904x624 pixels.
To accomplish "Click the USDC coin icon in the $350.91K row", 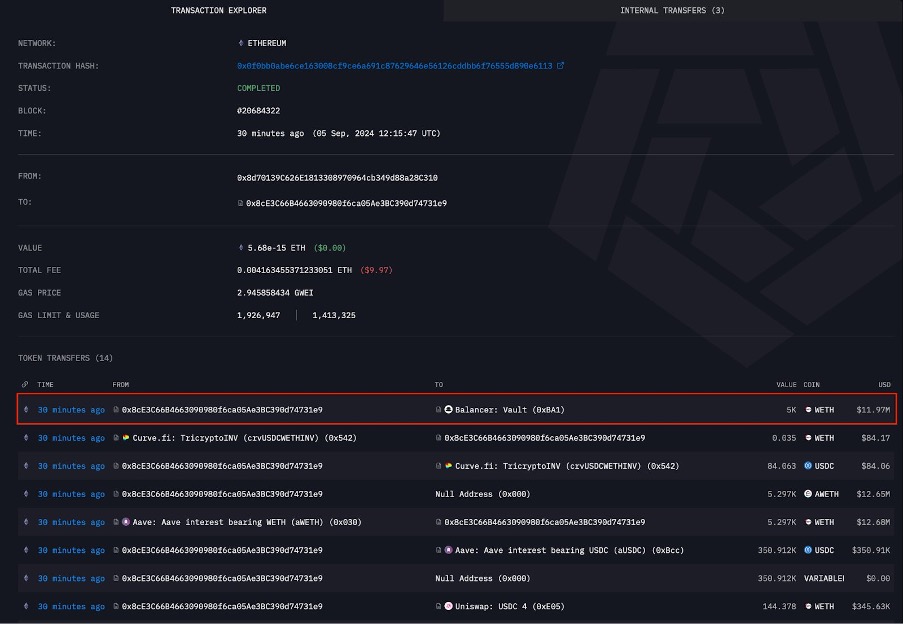I will (808, 550).
